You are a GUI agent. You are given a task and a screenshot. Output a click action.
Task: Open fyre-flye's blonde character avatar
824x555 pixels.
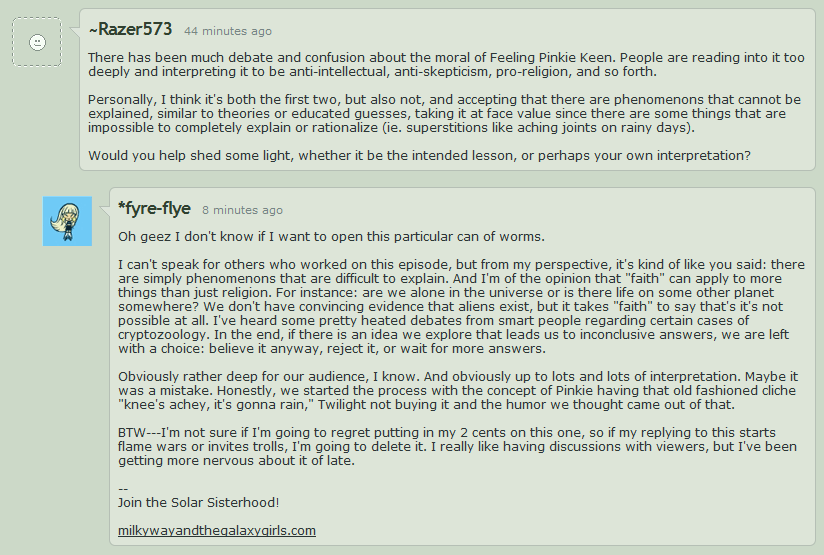pyautogui.click(x=68, y=221)
